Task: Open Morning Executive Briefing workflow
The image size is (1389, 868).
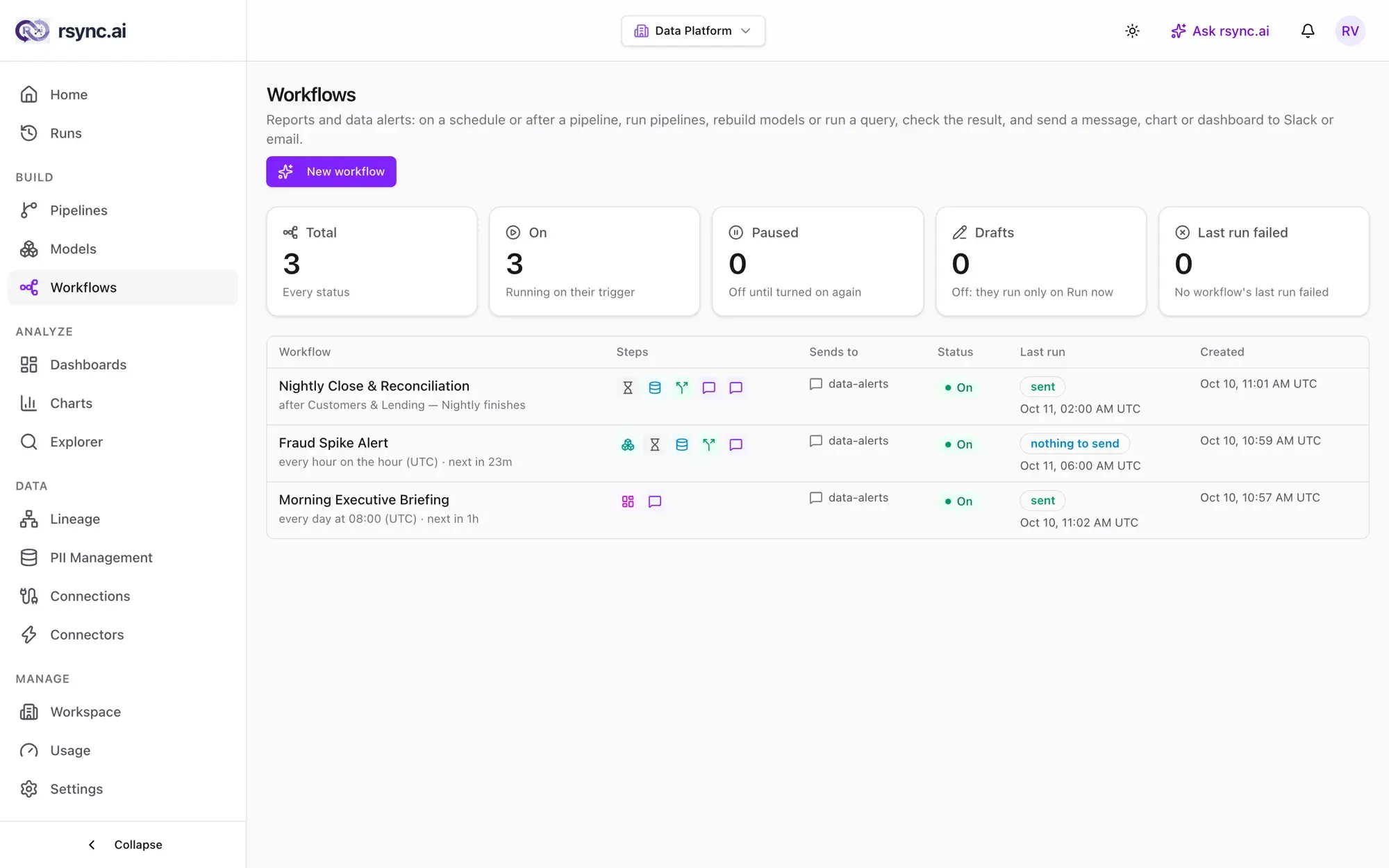Action: pos(364,500)
